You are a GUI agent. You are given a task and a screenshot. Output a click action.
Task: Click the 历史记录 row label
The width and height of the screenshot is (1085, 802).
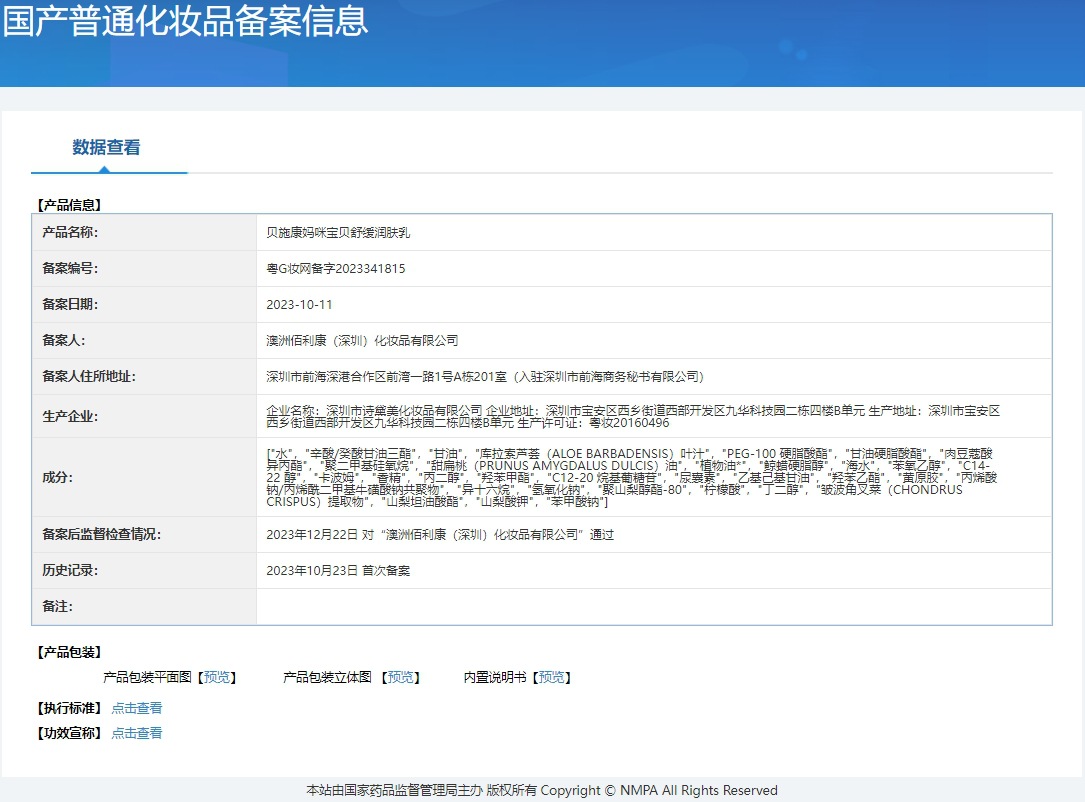pyautogui.click(x=70, y=570)
